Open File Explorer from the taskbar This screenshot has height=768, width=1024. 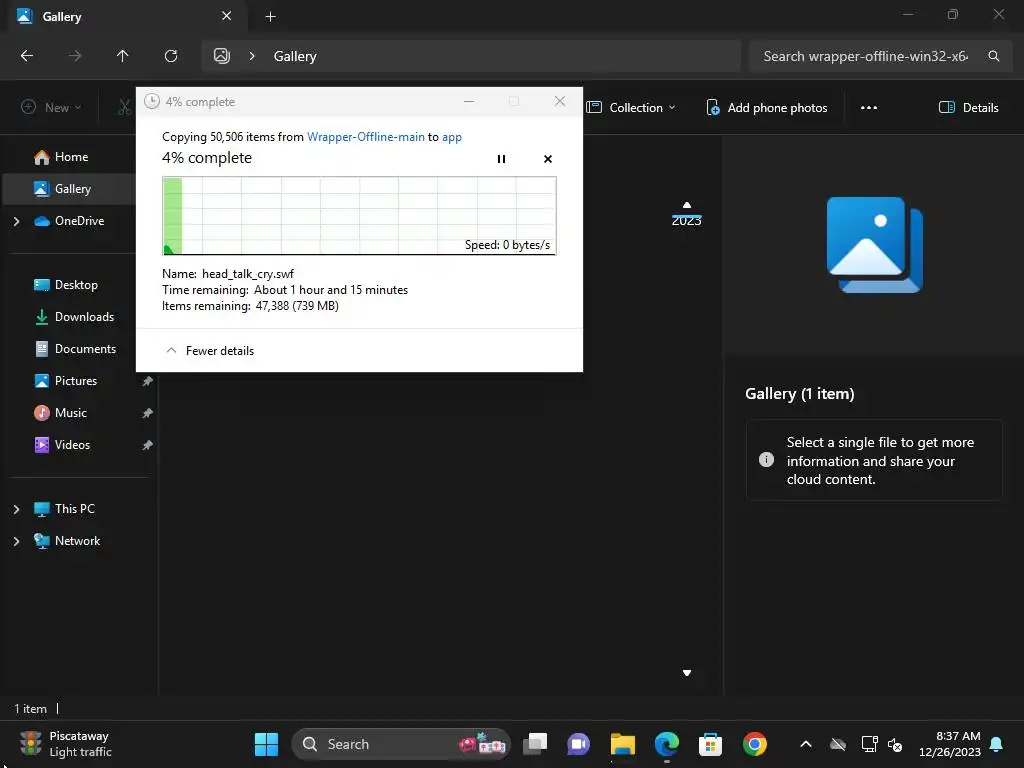tap(622, 744)
